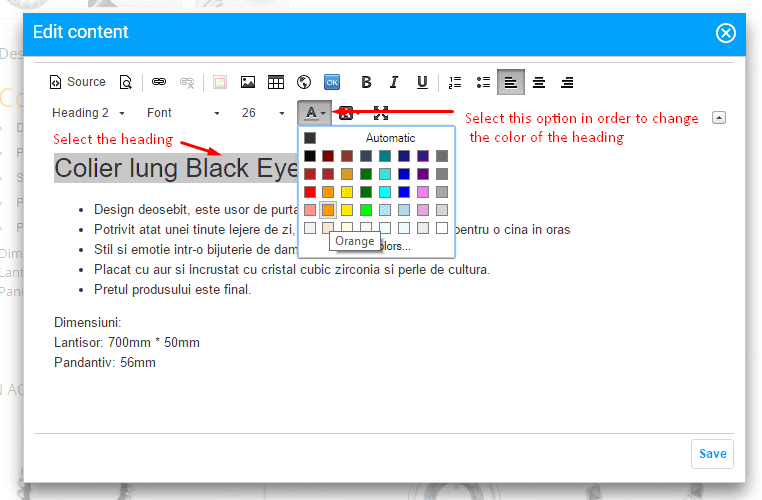
Task: Toggle italic formatting
Action: click(394, 82)
